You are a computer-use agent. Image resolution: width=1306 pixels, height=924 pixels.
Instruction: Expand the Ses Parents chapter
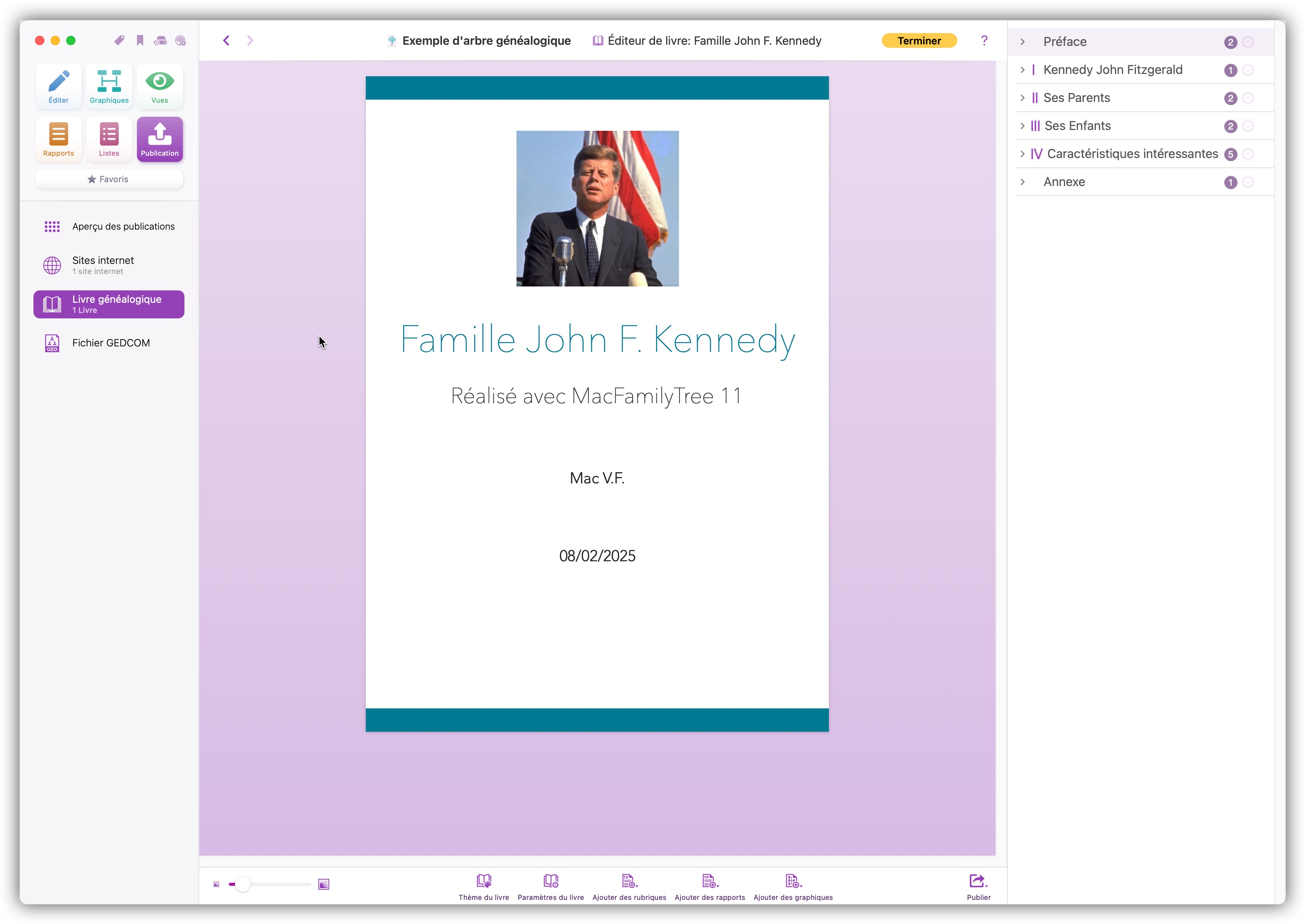click(1023, 98)
